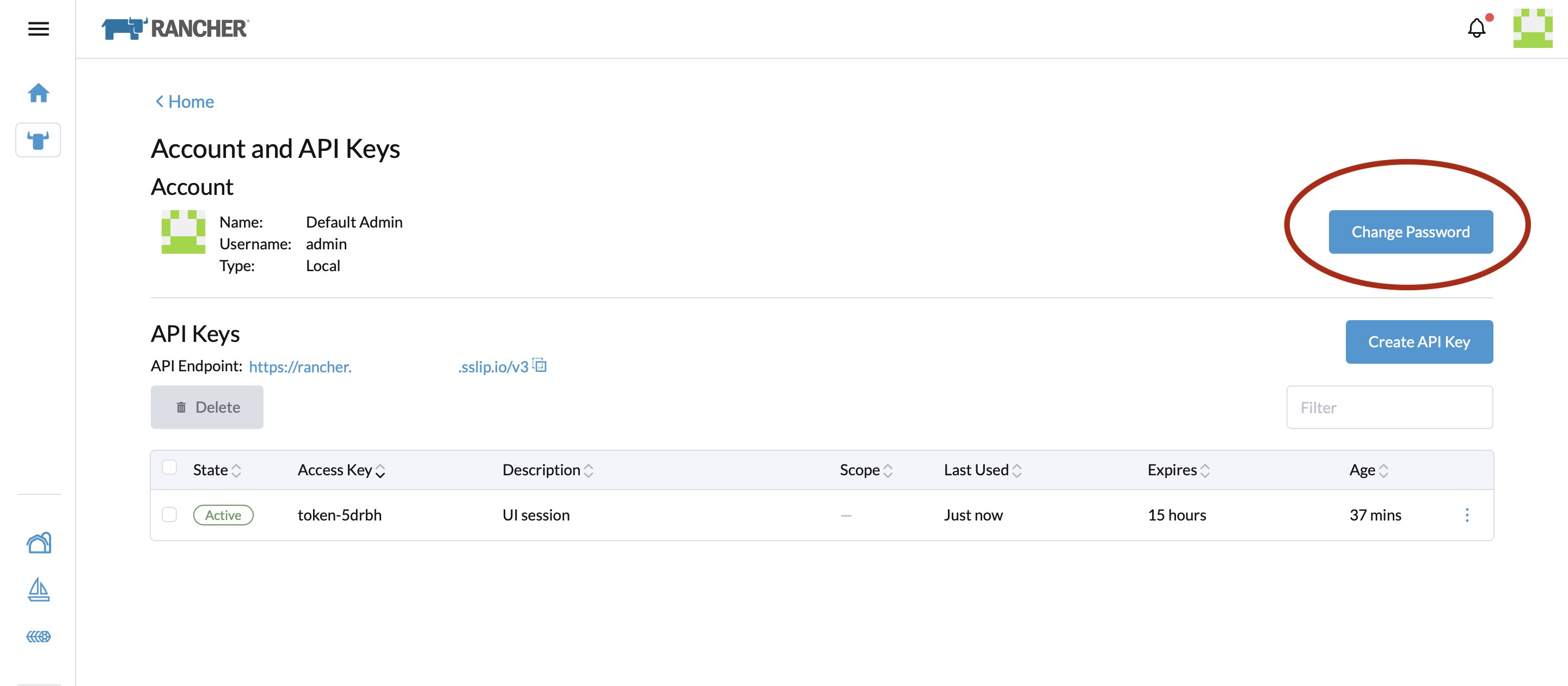Screen dimensions: 1568x686
Task: Check the select-all checkbox in table header
Action: click(169, 468)
